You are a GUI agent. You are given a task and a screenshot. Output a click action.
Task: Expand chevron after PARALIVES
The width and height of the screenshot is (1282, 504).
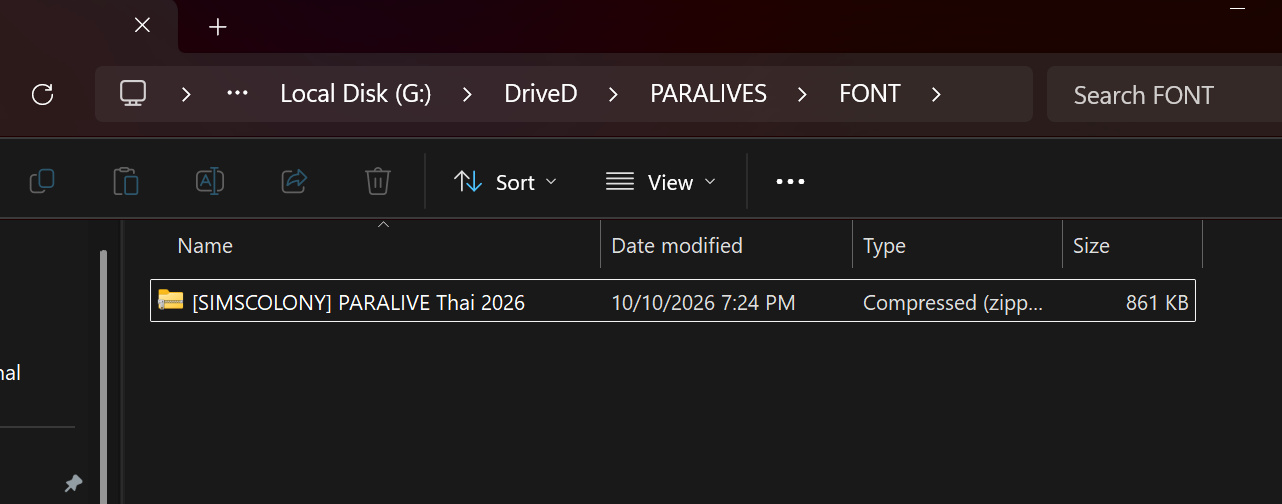[802, 94]
